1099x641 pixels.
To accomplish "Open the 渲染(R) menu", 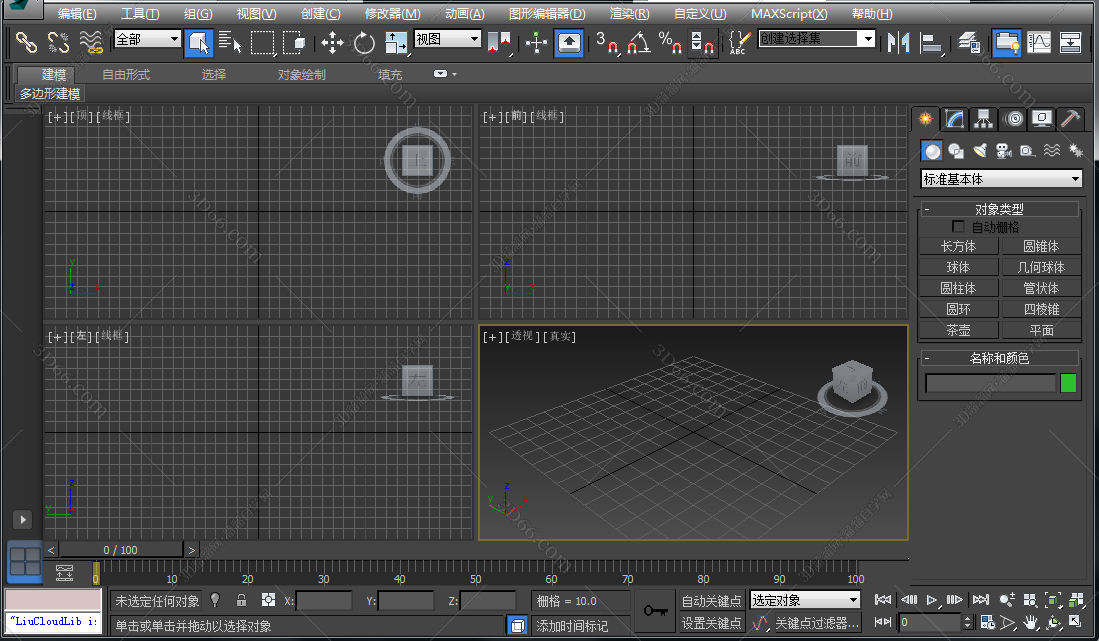I will pyautogui.click(x=629, y=13).
